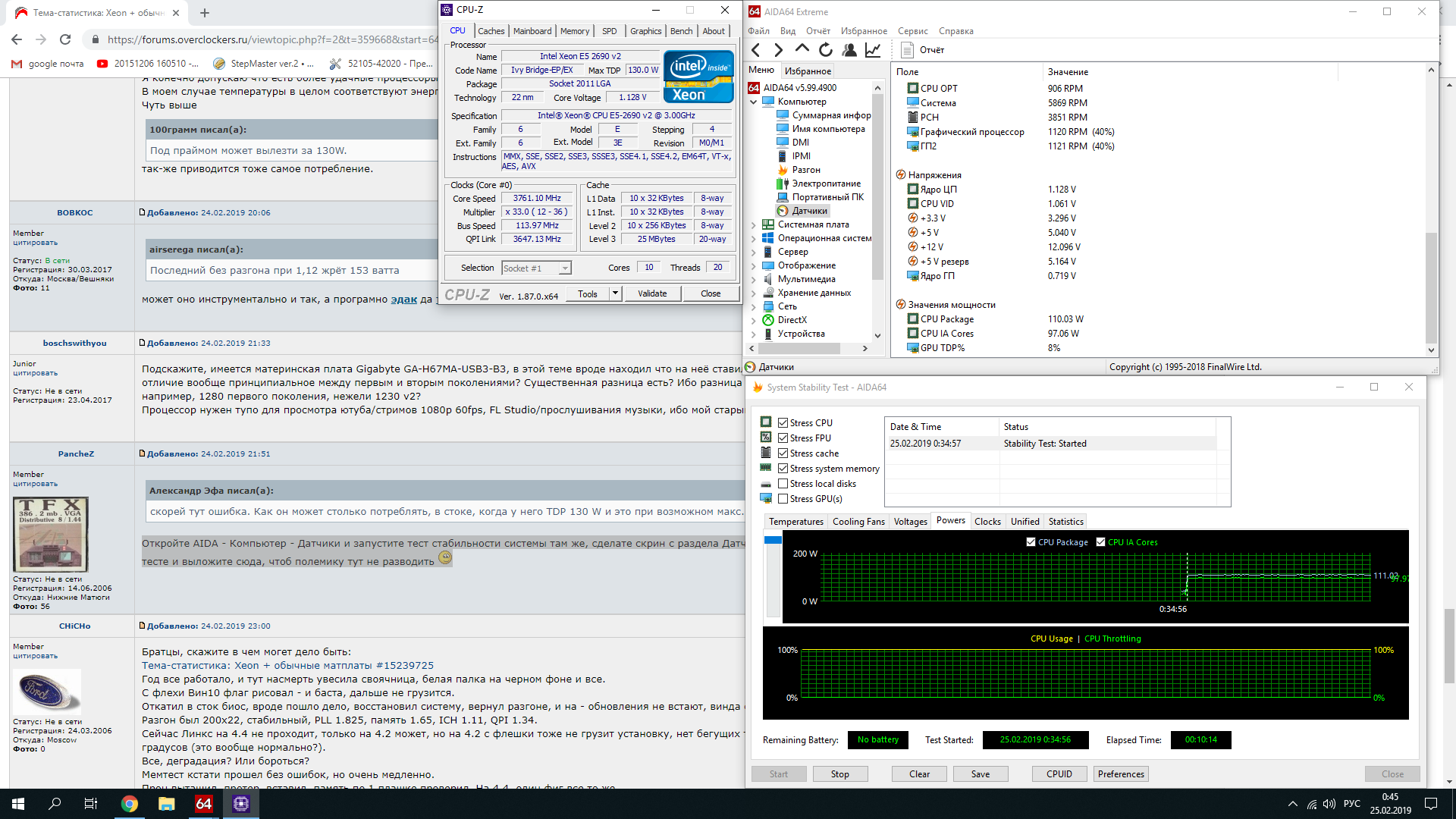1456x819 pixels.
Task: Show hidden system tray icons
Action: coord(1292,804)
